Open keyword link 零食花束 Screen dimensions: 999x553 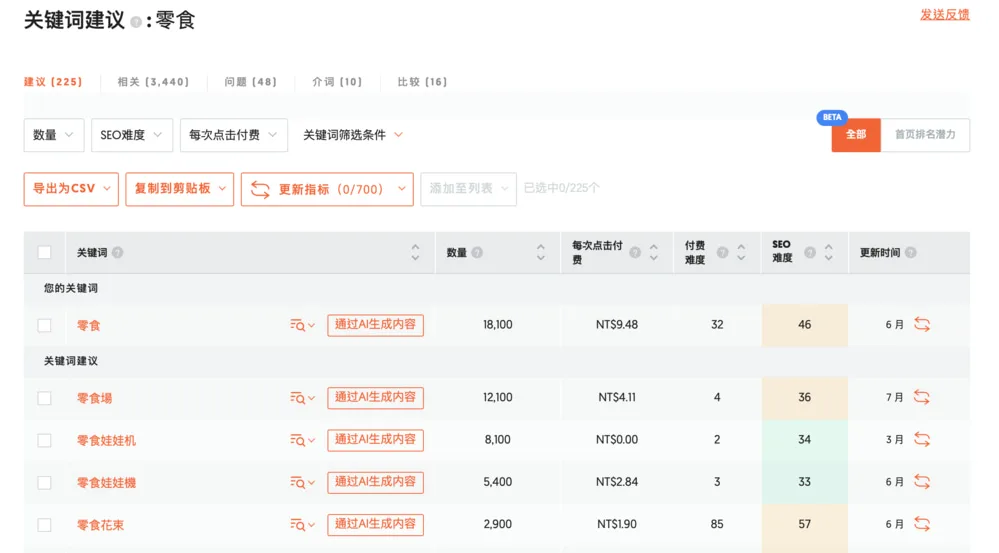pyautogui.click(x=101, y=525)
